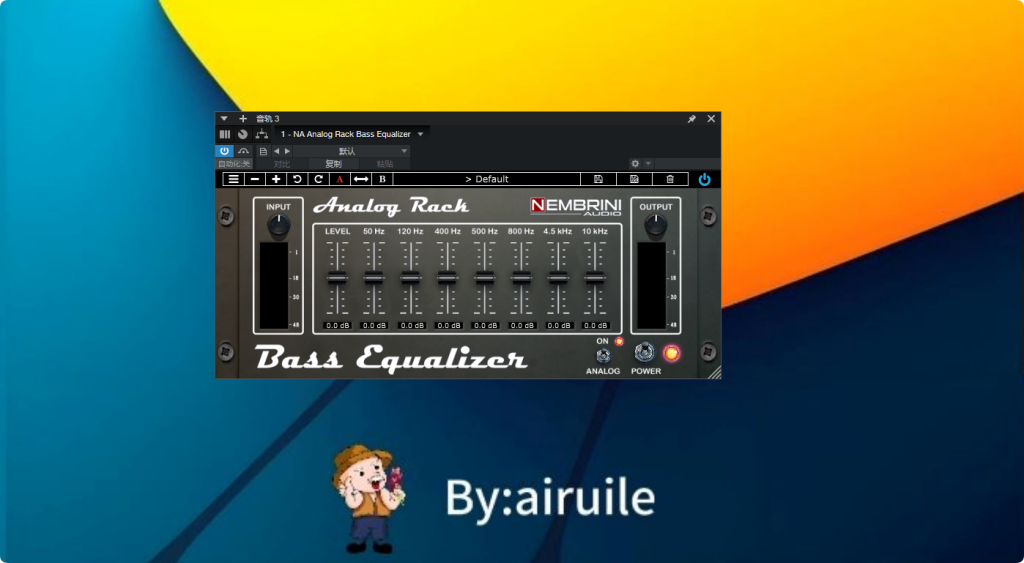Open the host settings gear icon
Viewport: 1024px width, 563px height.
[x=635, y=163]
